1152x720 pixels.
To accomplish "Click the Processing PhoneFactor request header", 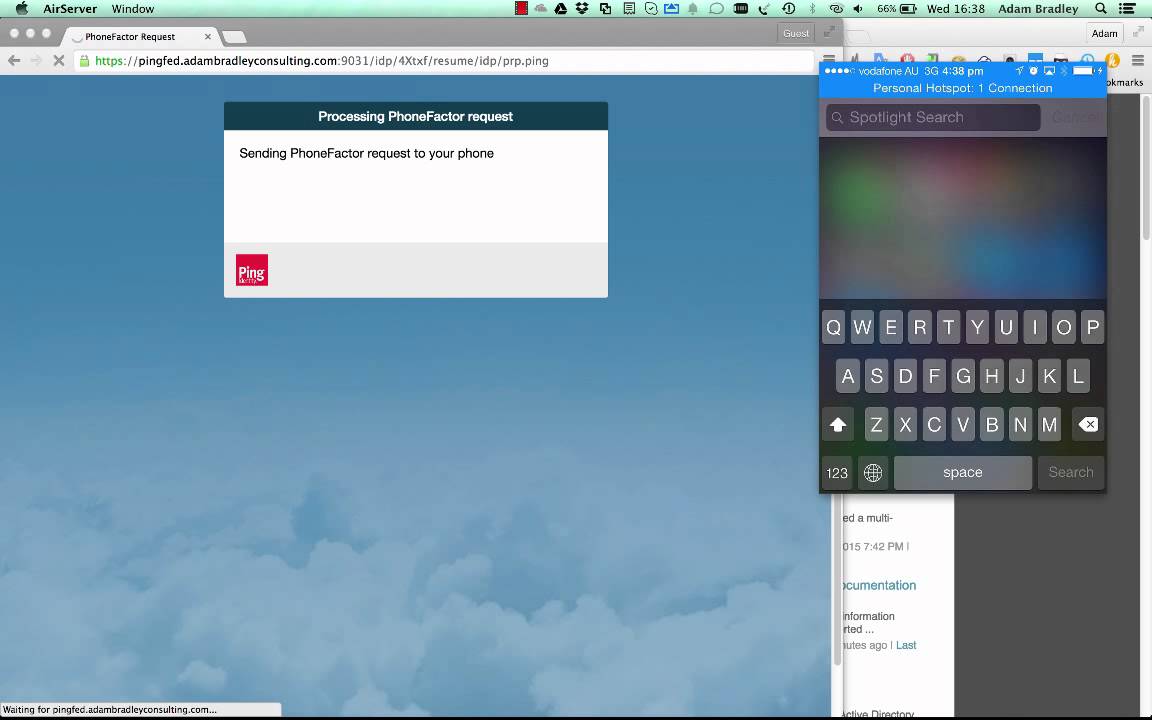I will tap(415, 116).
